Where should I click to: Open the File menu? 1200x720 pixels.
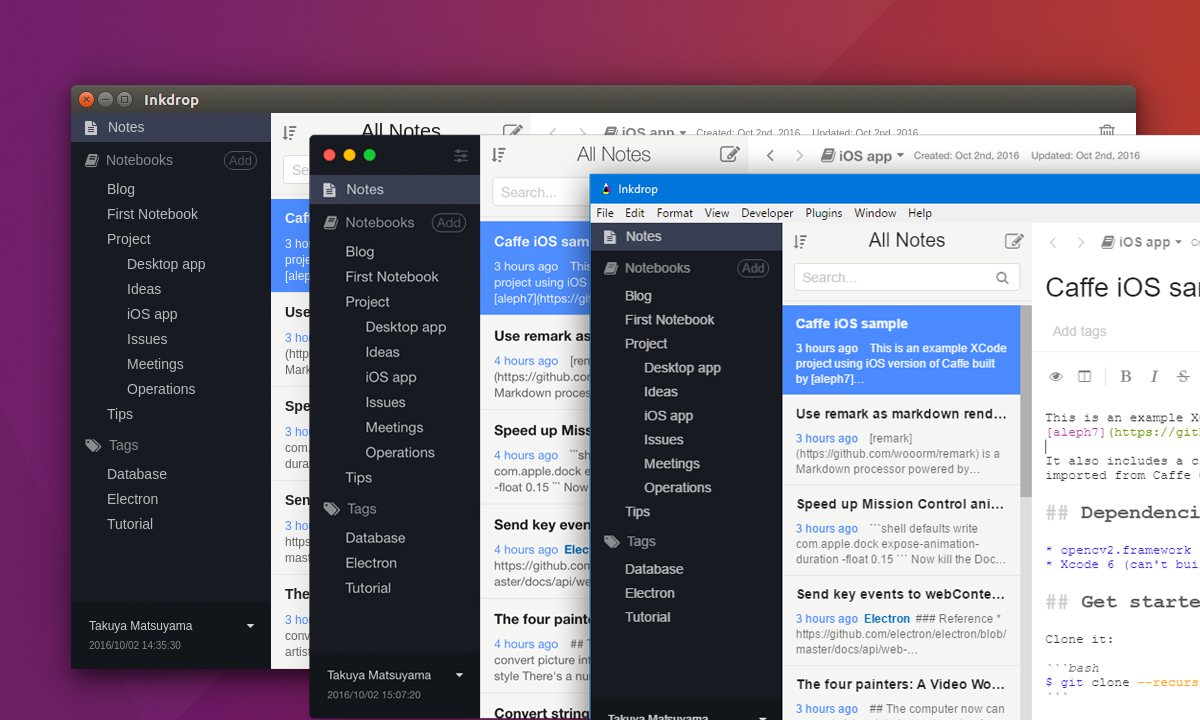click(x=605, y=213)
